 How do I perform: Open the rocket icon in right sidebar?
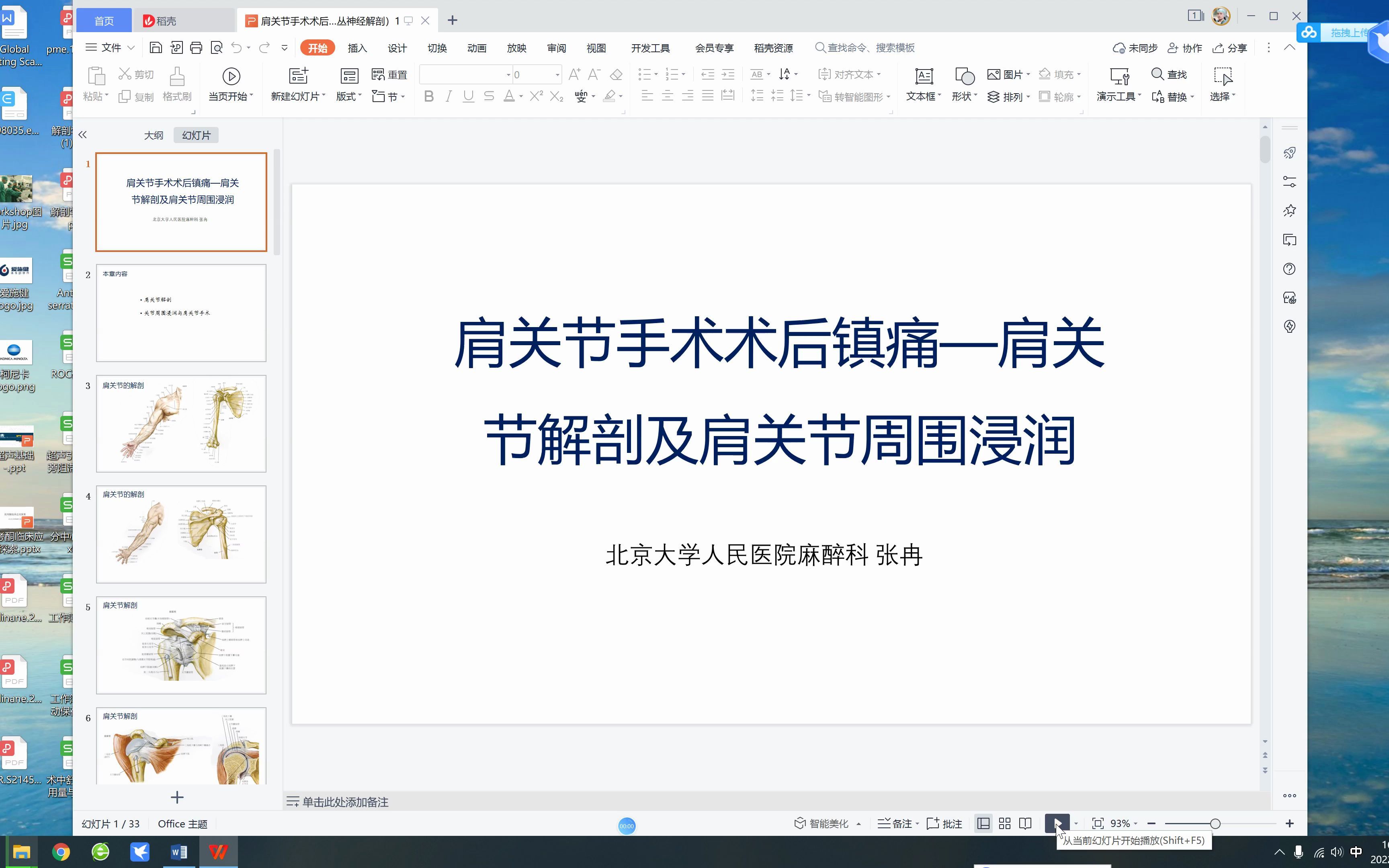pos(1289,153)
